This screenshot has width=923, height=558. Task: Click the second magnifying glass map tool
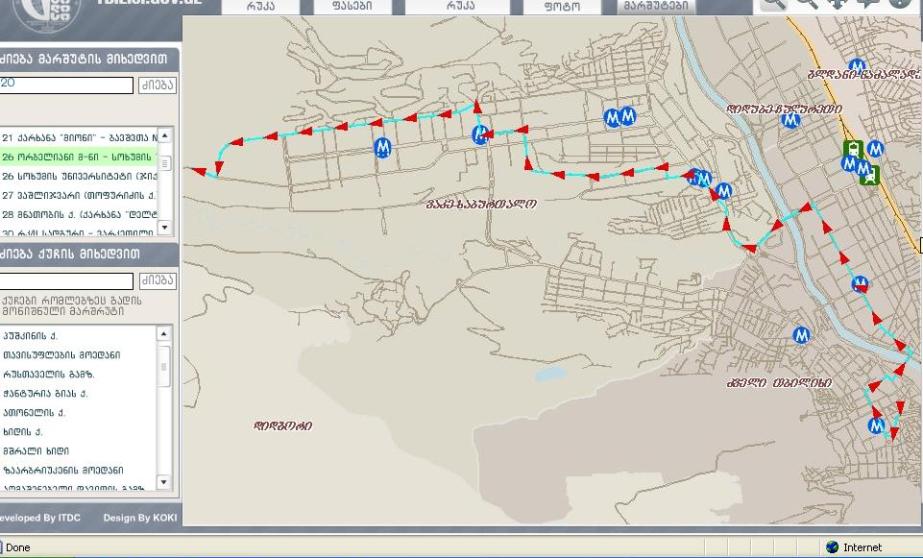(806, 4)
